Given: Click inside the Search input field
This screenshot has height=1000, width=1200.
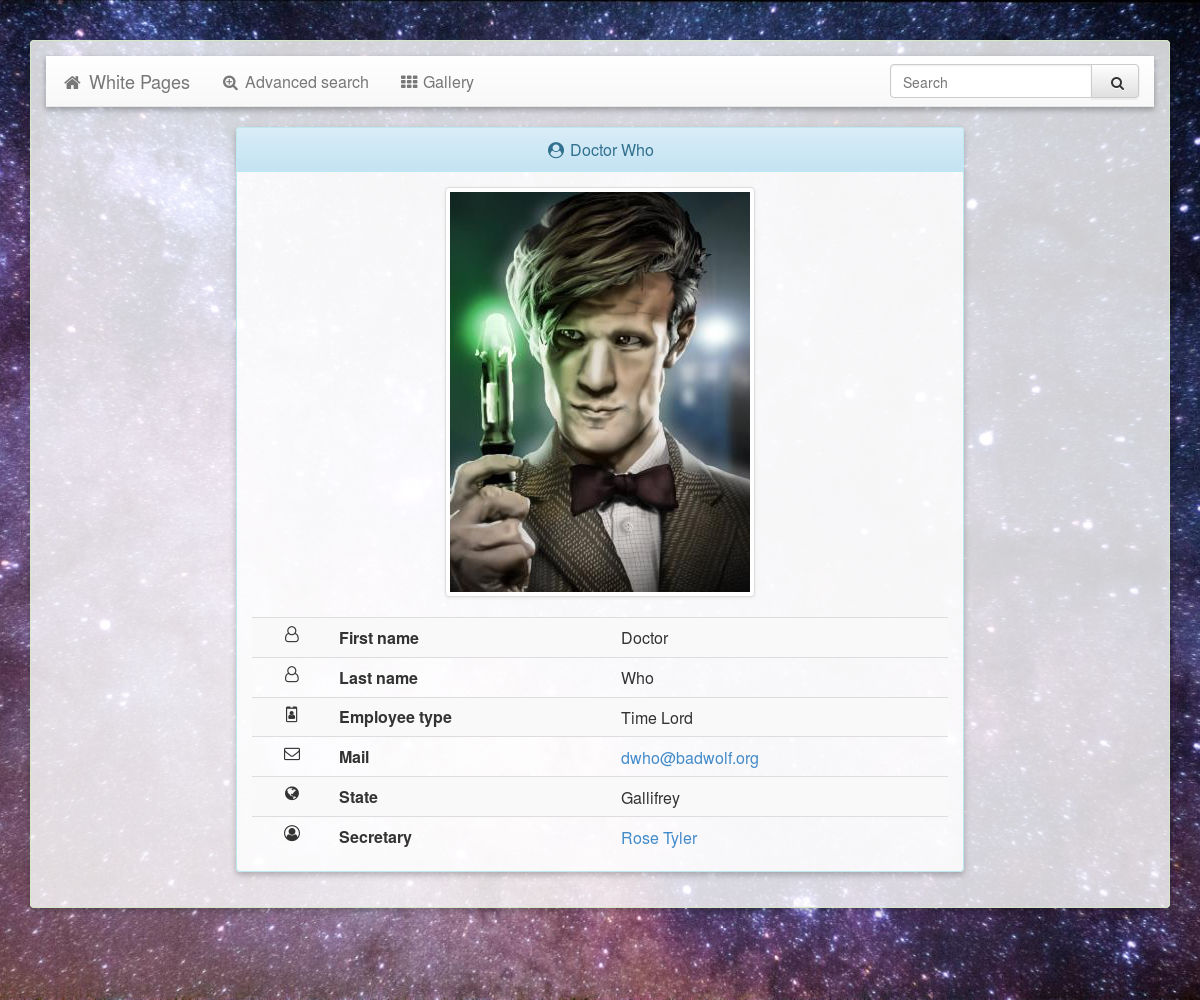Looking at the screenshot, I should [x=991, y=82].
